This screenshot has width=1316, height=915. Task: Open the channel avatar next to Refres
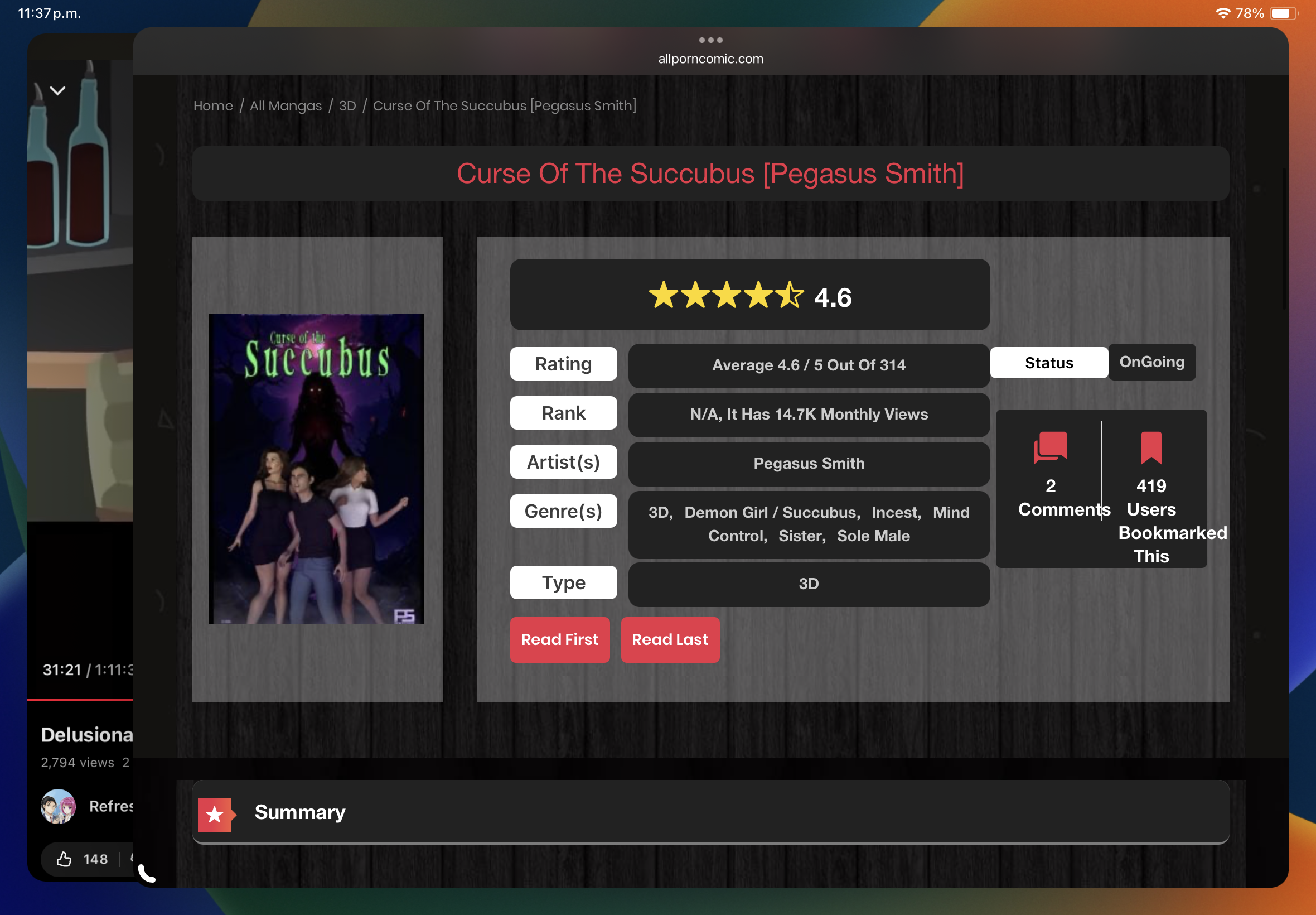[x=58, y=806]
